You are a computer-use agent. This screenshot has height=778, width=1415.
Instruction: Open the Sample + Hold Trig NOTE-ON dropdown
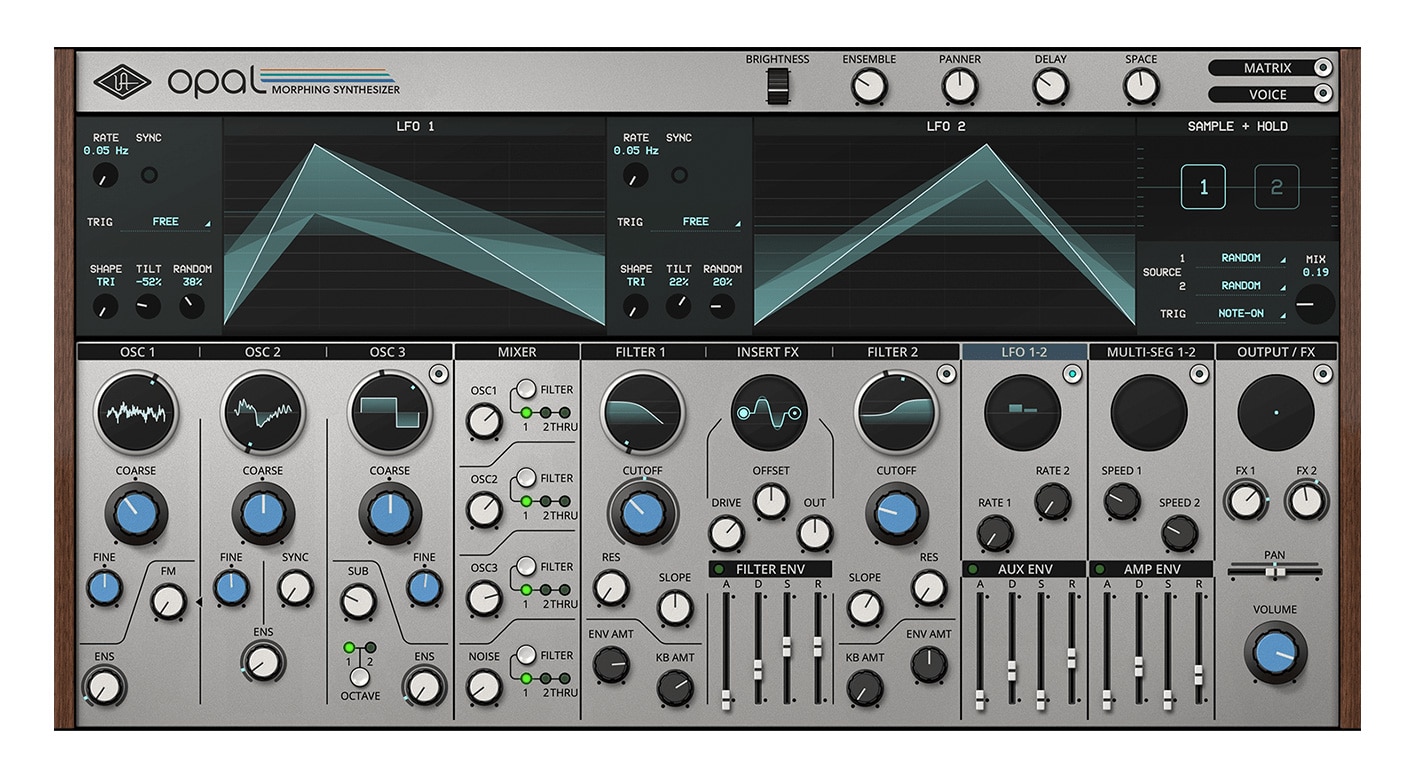click(x=1241, y=314)
